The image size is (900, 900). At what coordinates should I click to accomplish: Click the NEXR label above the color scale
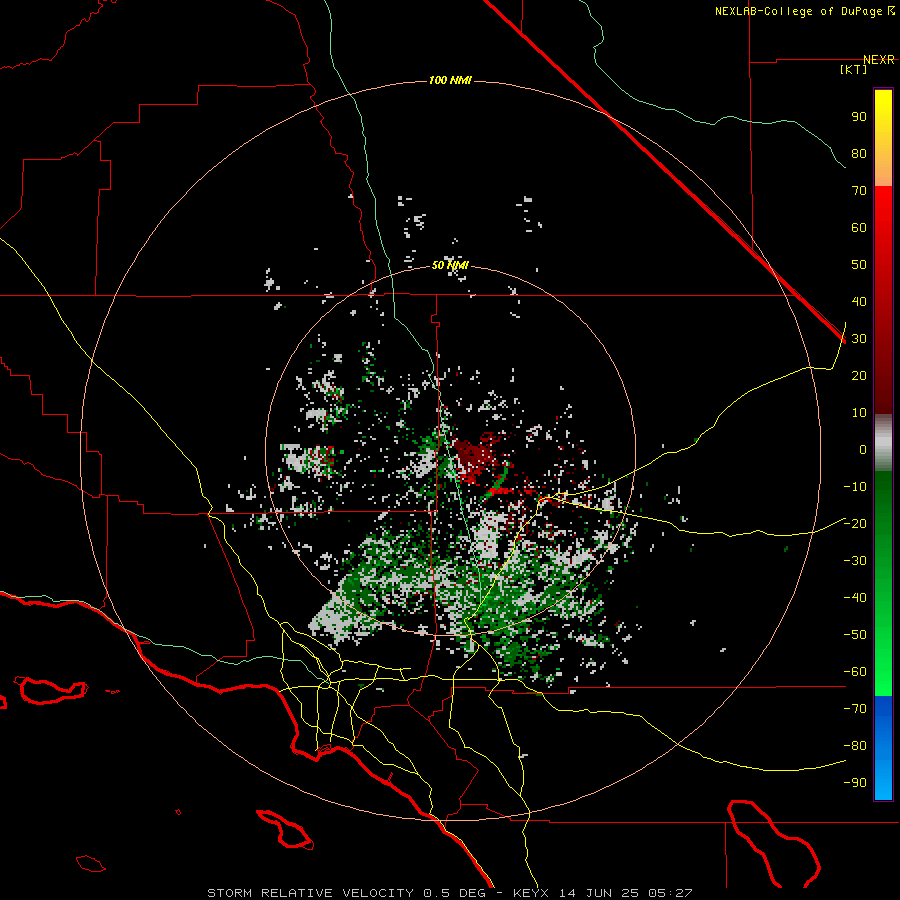[879, 60]
